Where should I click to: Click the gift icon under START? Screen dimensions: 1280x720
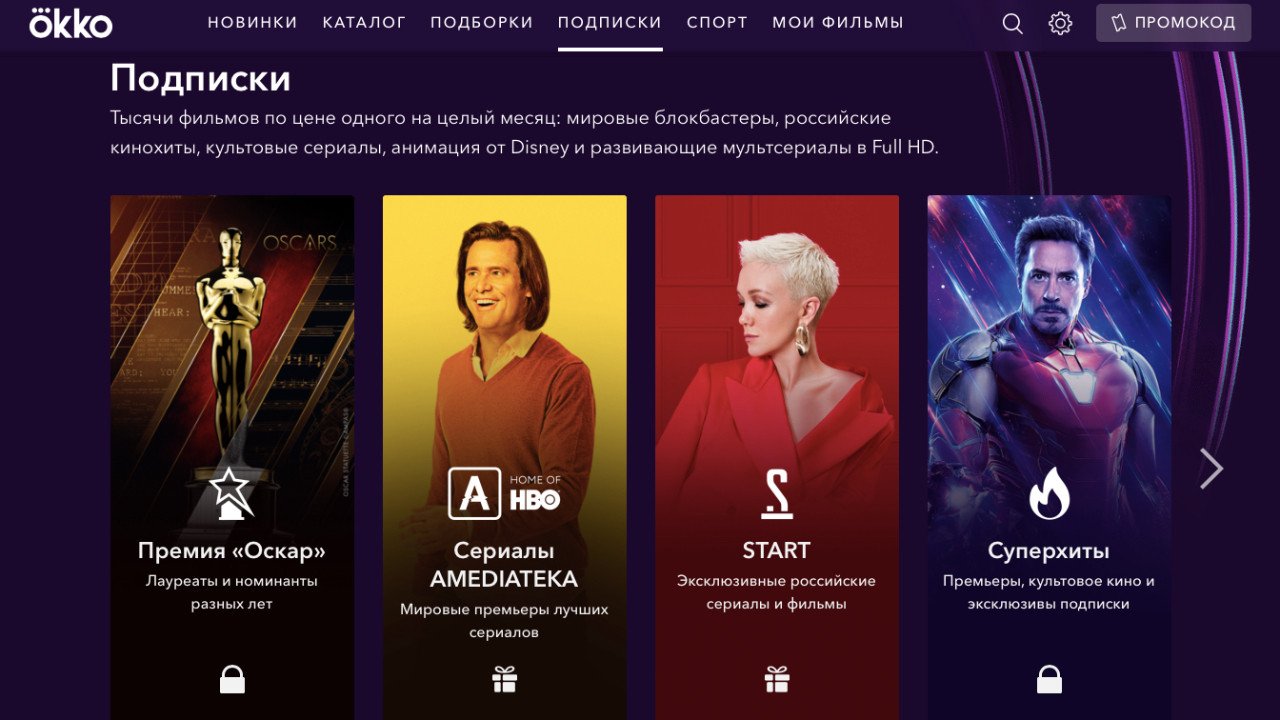(x=777, y=680)
